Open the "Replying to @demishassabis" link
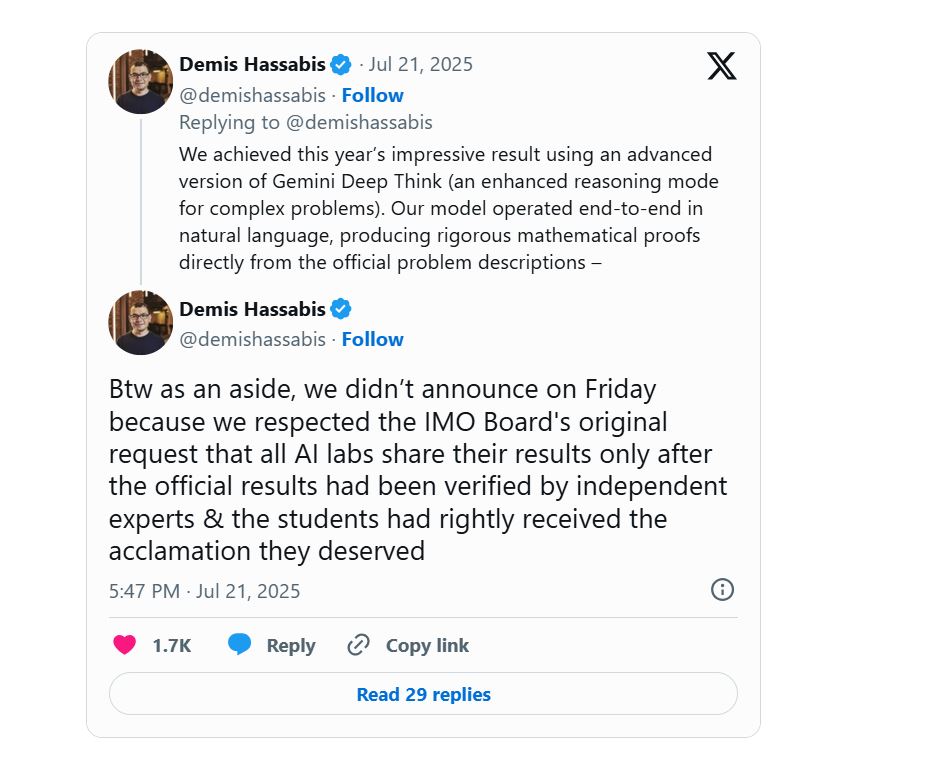The width and height of the screenshot is (927, 768). point(305,122)
